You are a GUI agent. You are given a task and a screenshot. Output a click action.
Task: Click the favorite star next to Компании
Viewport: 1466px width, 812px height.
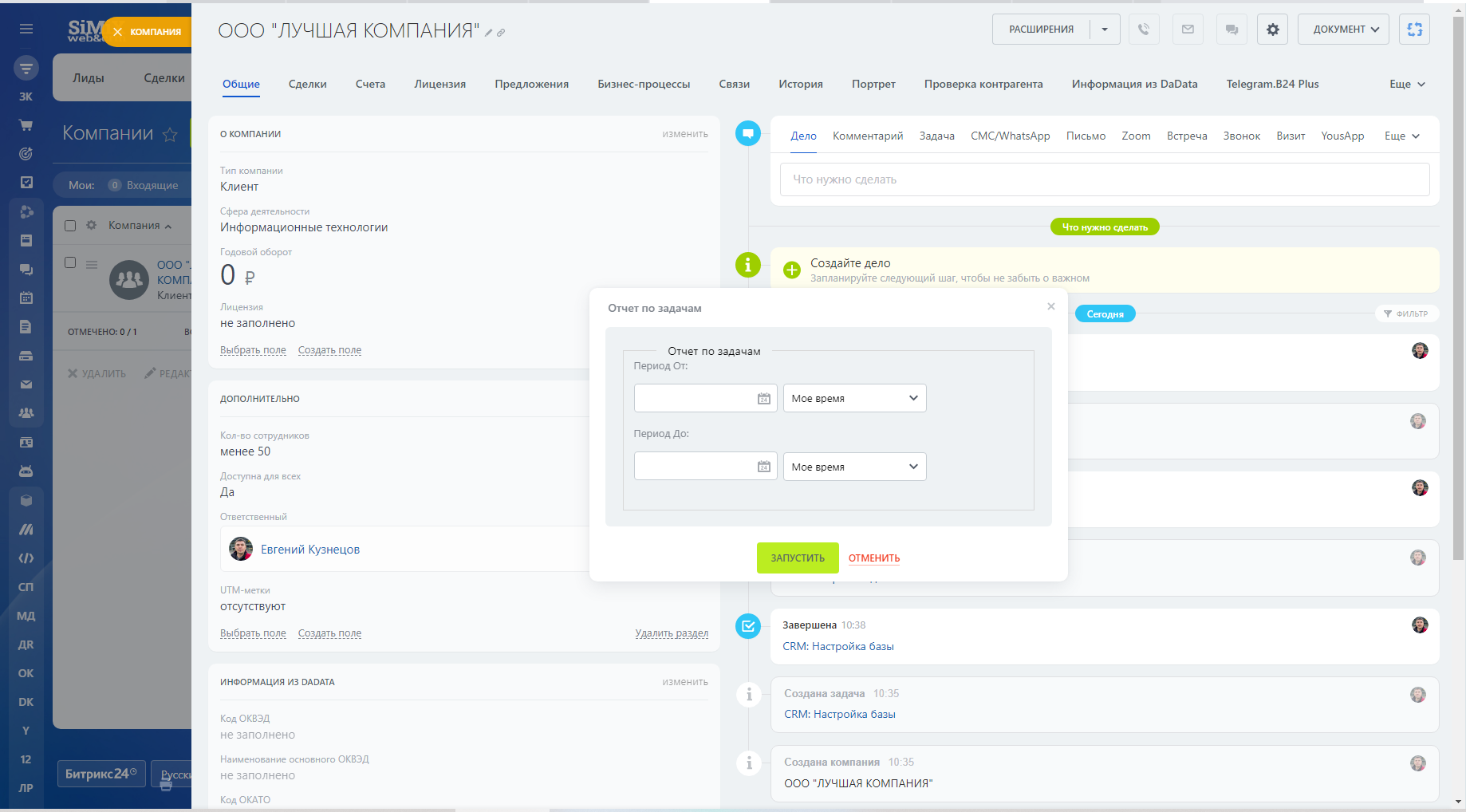tap(170, 135)
